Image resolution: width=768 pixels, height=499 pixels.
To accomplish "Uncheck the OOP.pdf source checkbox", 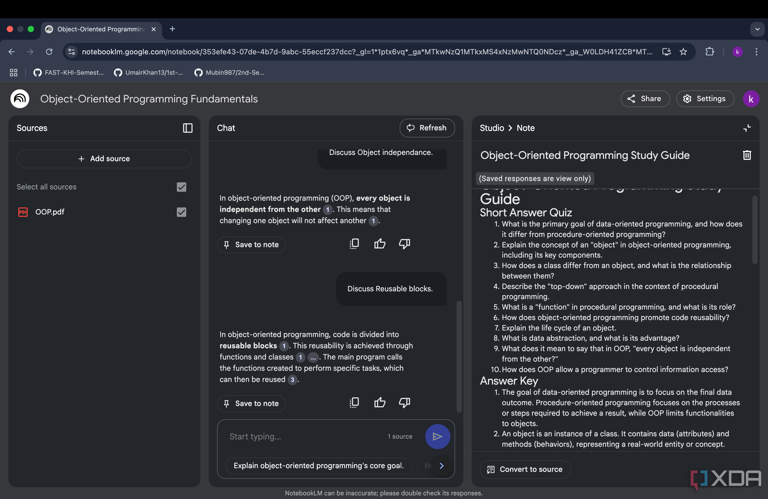I will [181, 212].
